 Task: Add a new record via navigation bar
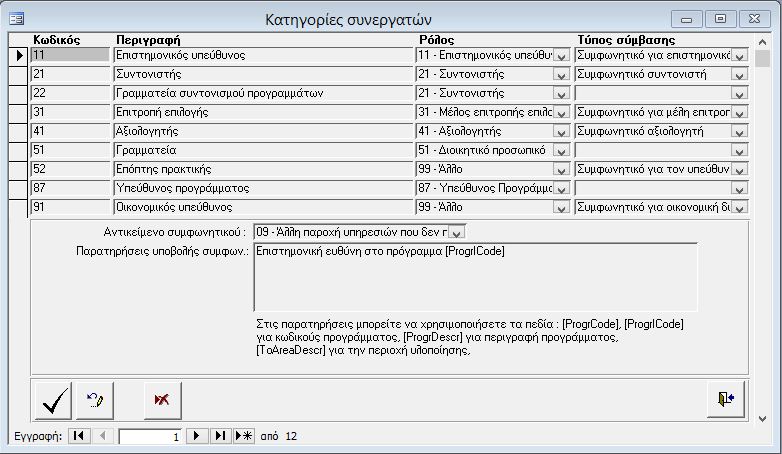[x=243, y=437]
